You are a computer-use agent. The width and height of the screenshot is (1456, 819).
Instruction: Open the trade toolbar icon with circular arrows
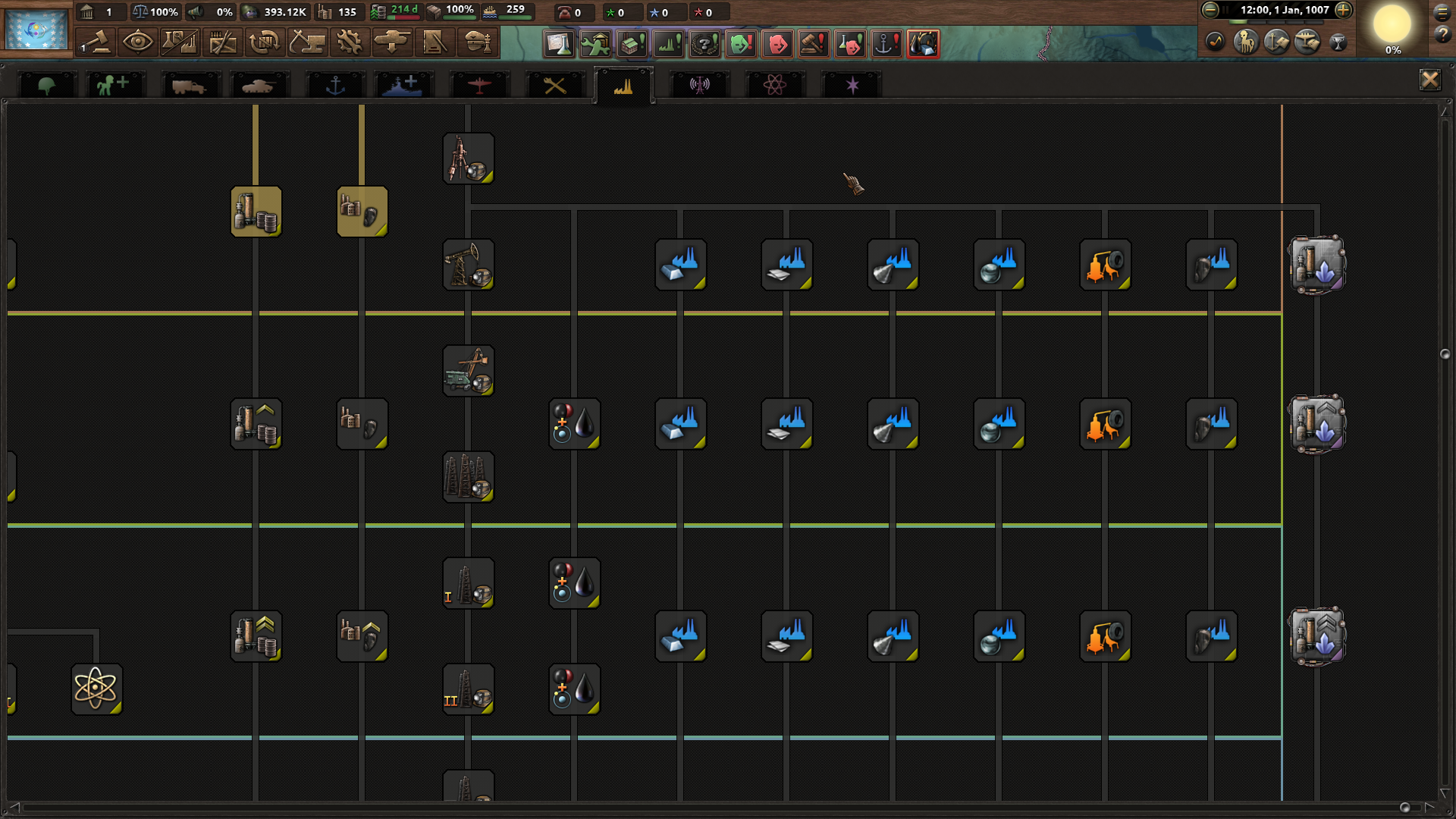265,42
